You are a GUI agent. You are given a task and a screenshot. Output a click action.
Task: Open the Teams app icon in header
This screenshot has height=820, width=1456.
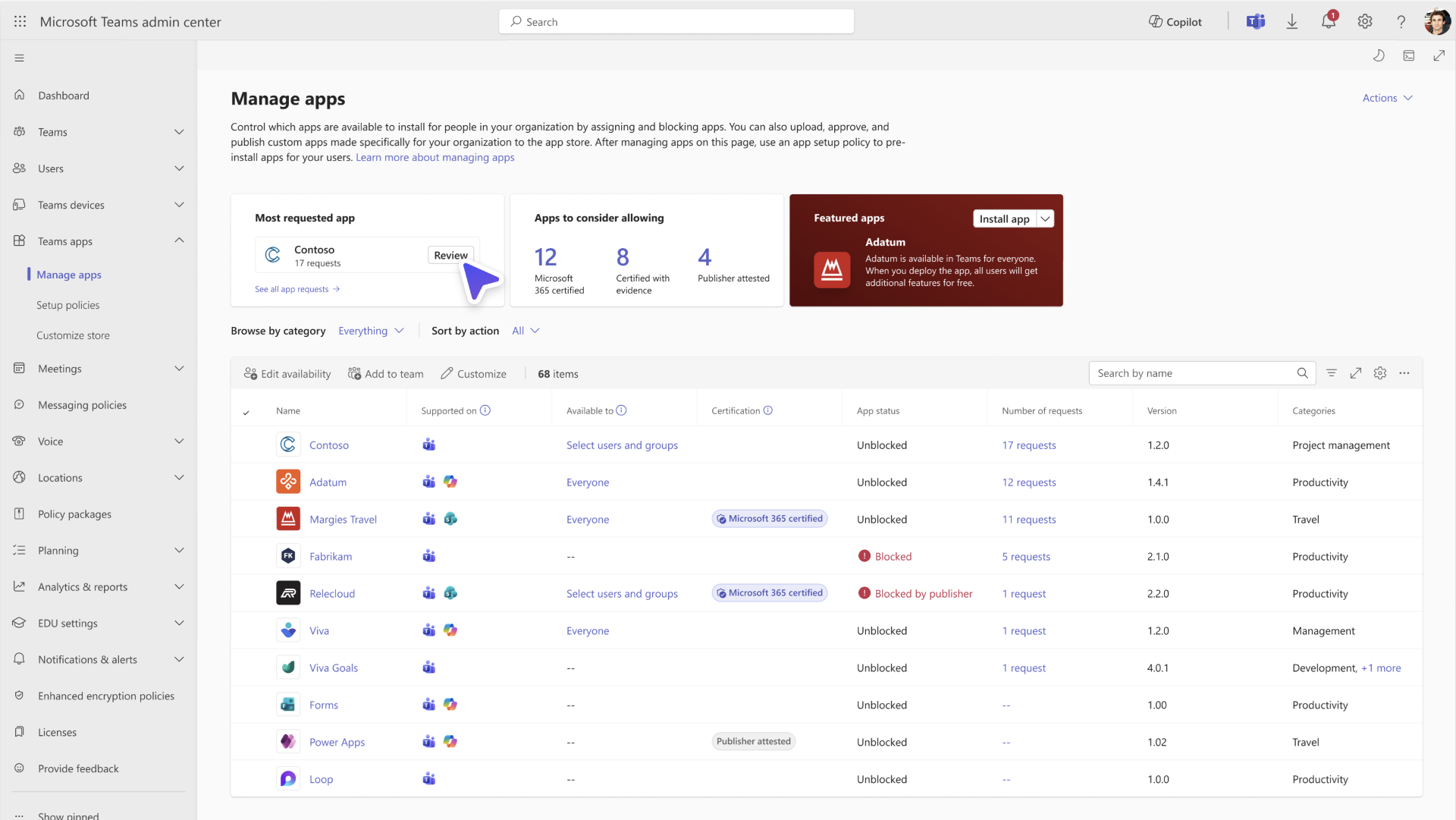pyautogui.click(x=1256, y=22)
